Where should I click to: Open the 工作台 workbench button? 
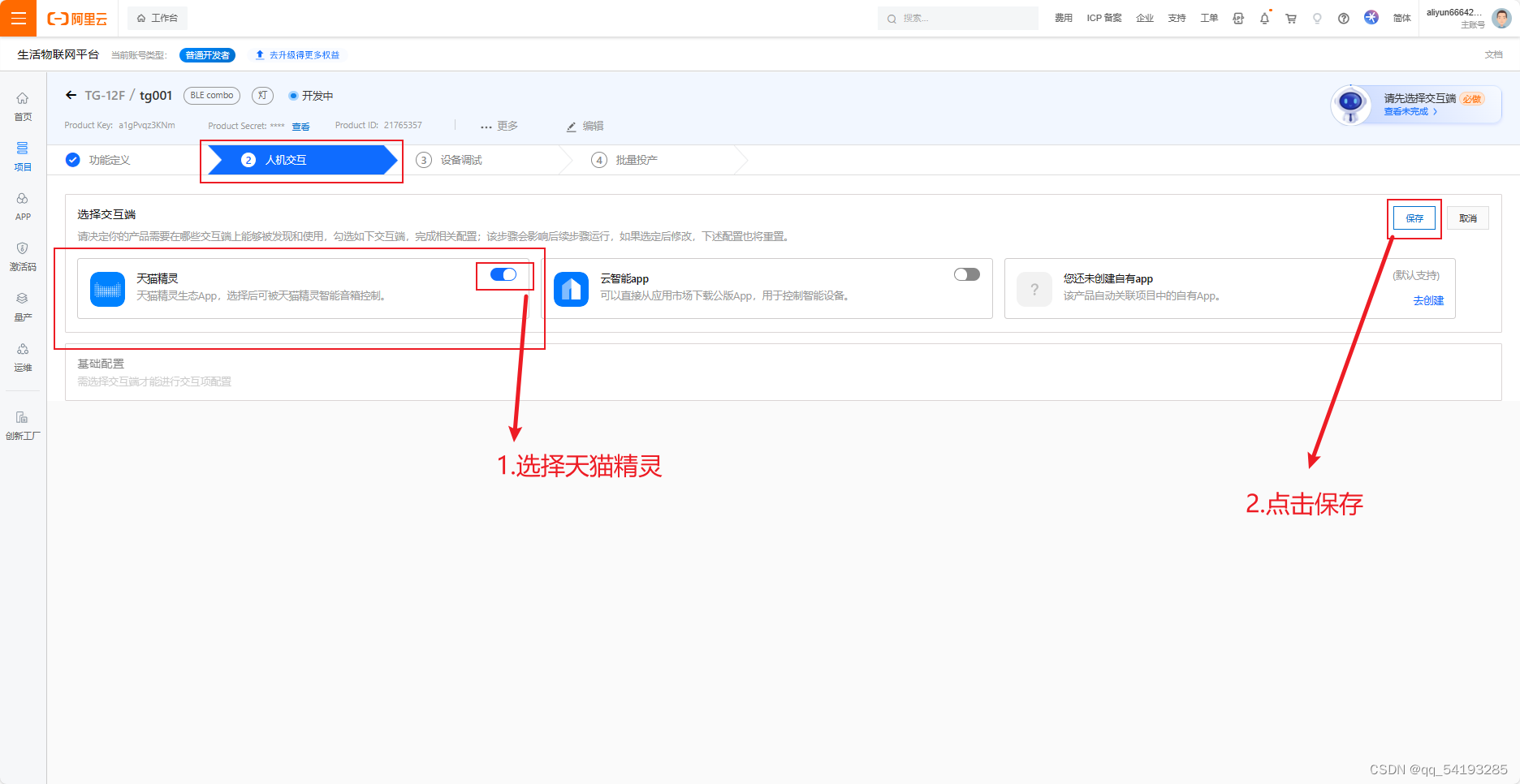click(x=158, y=18)
